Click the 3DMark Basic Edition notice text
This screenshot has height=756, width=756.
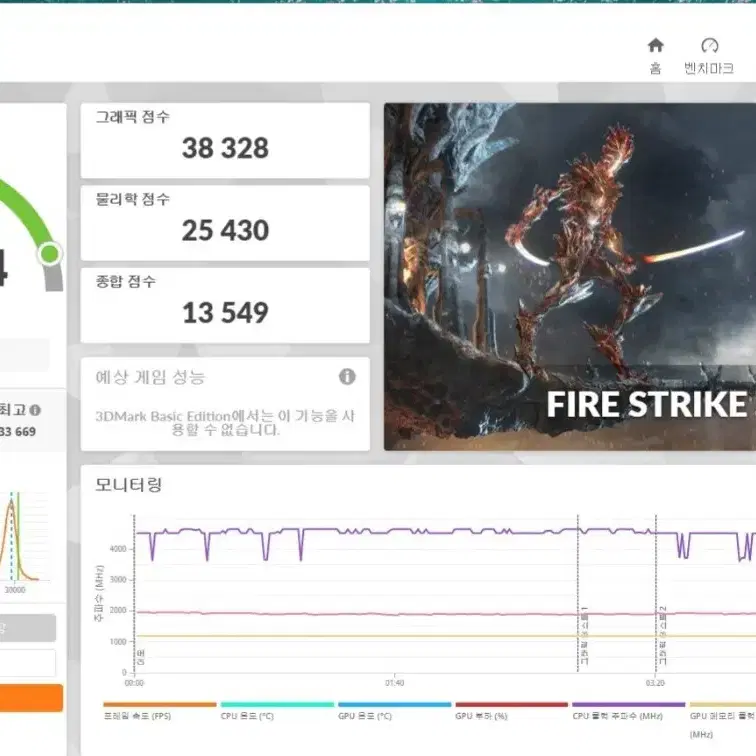(225, 422)
